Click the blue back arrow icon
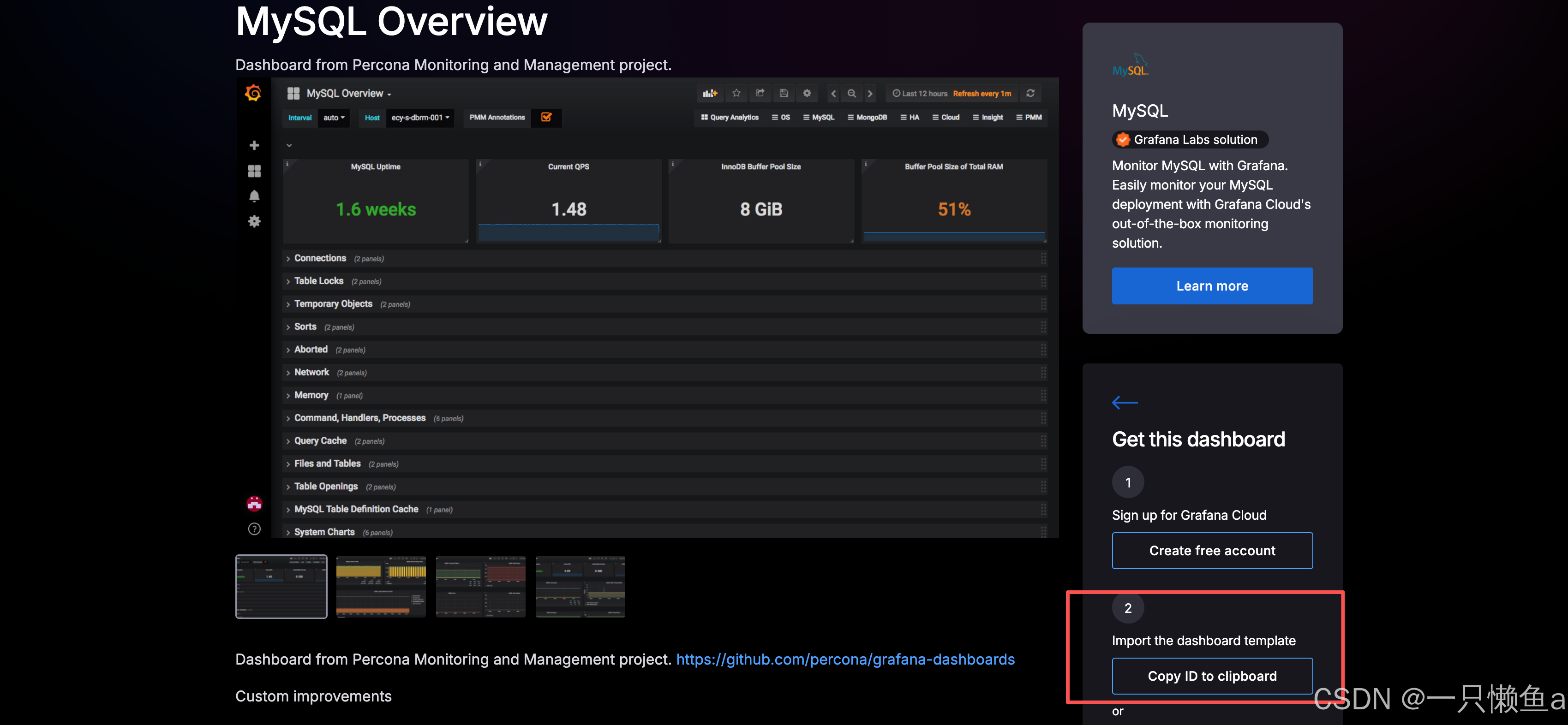 (1124, 403)
